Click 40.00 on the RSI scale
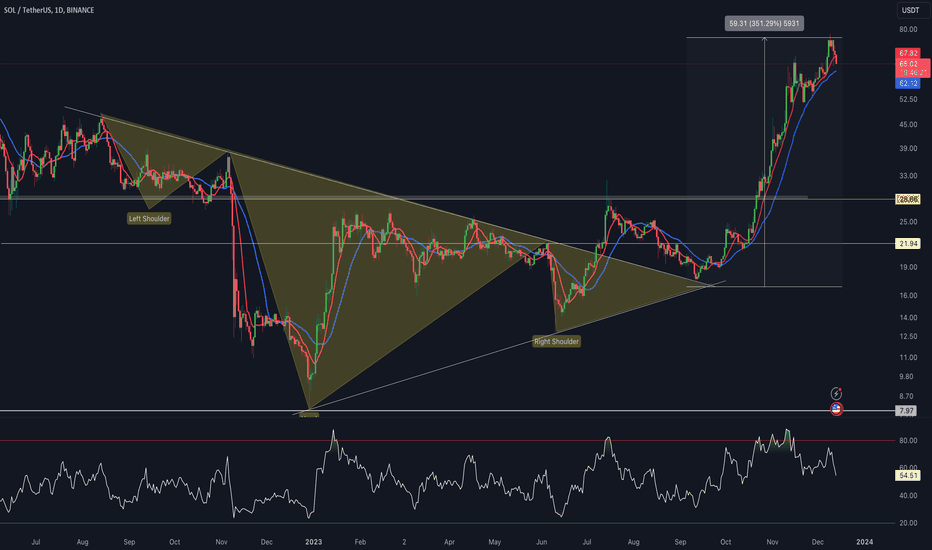The height and width of the screenshot is (550, 932). tap(908, 495)
